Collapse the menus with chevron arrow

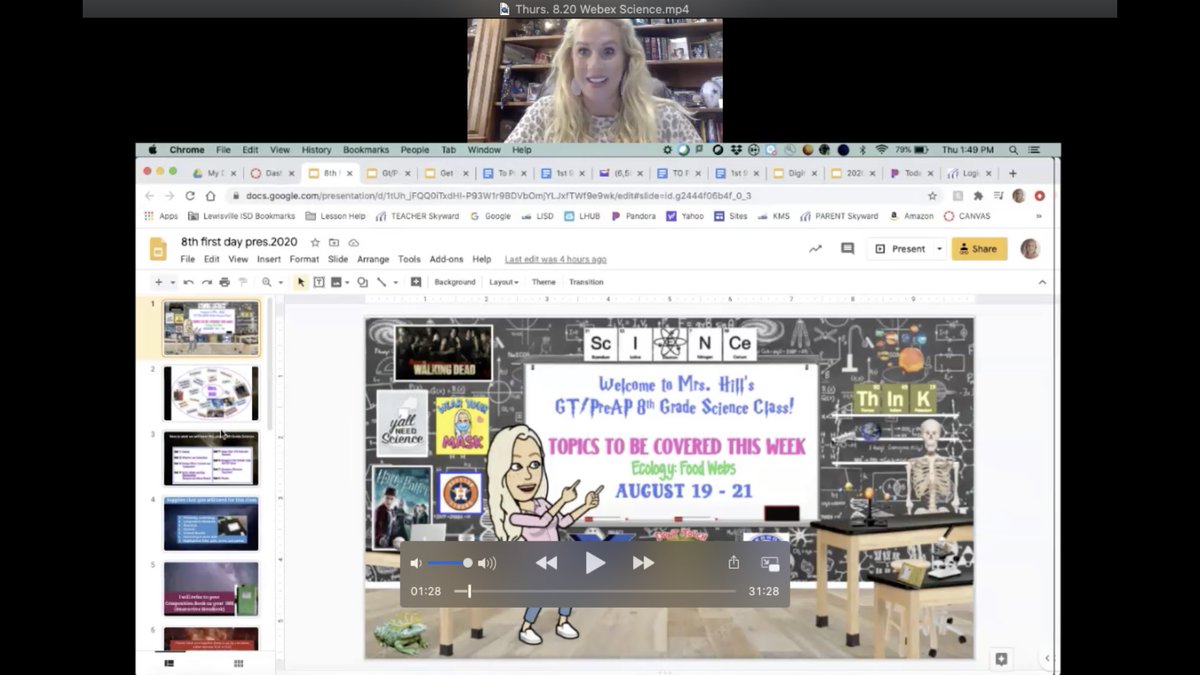click(x=1042, y=282)
